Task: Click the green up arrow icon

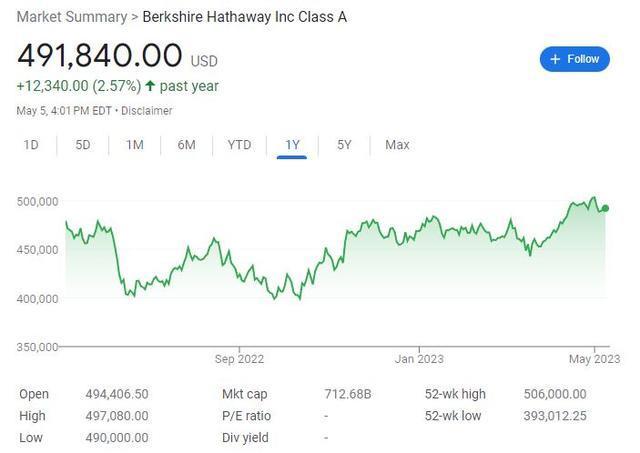Action: point(150,86)
